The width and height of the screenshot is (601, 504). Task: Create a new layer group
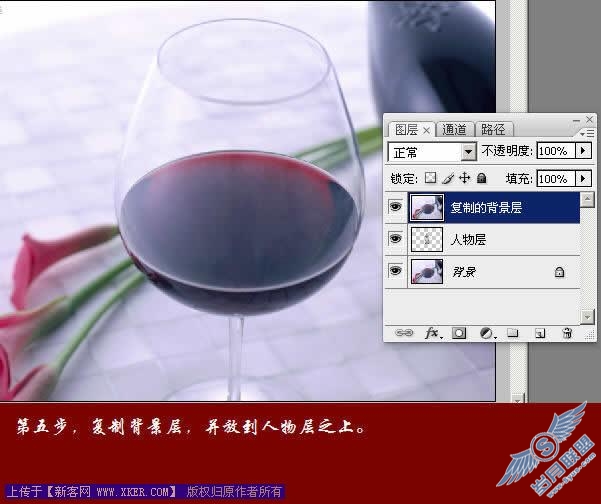pos(512,333)
